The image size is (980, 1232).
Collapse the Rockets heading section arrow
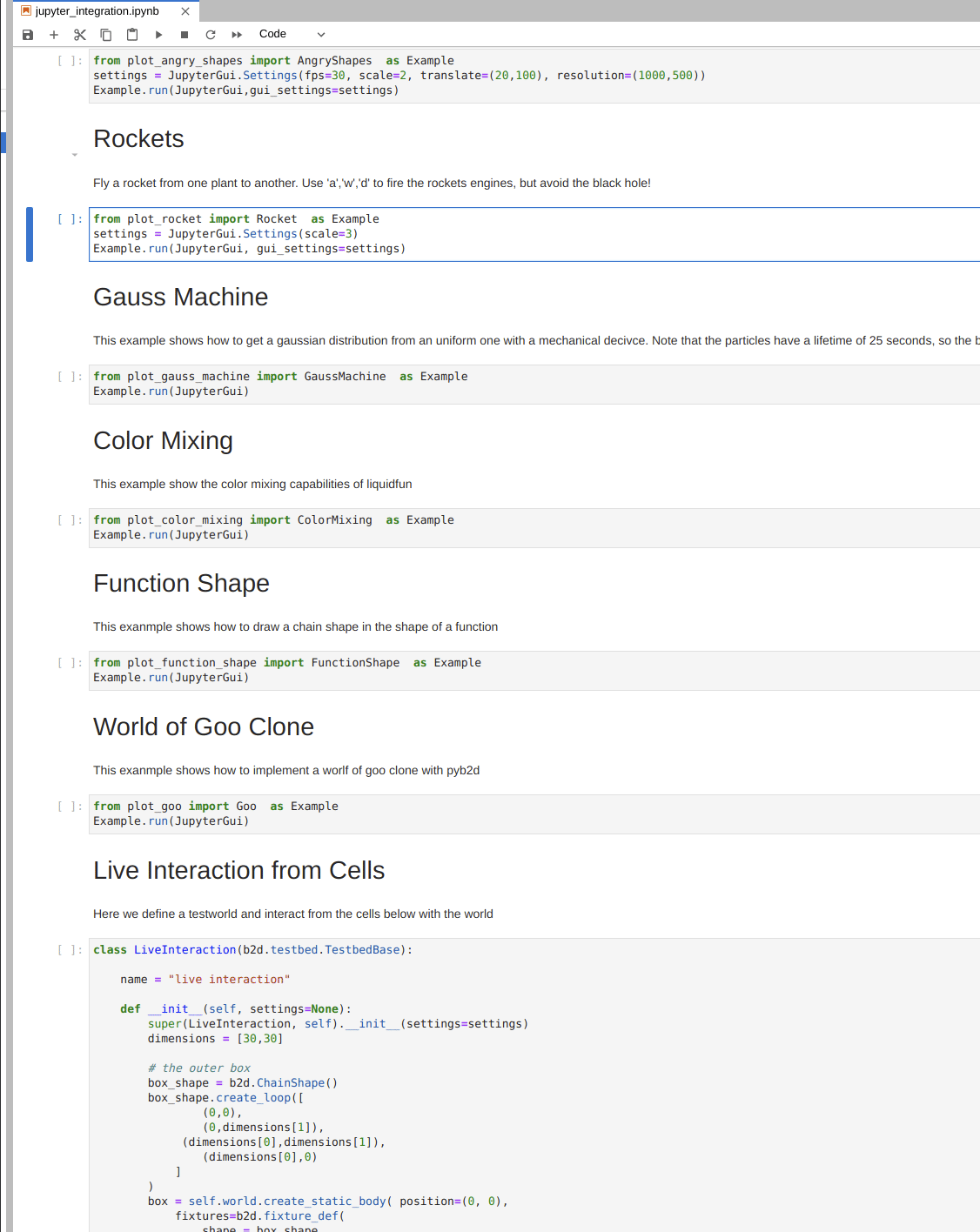pos(75,155)
